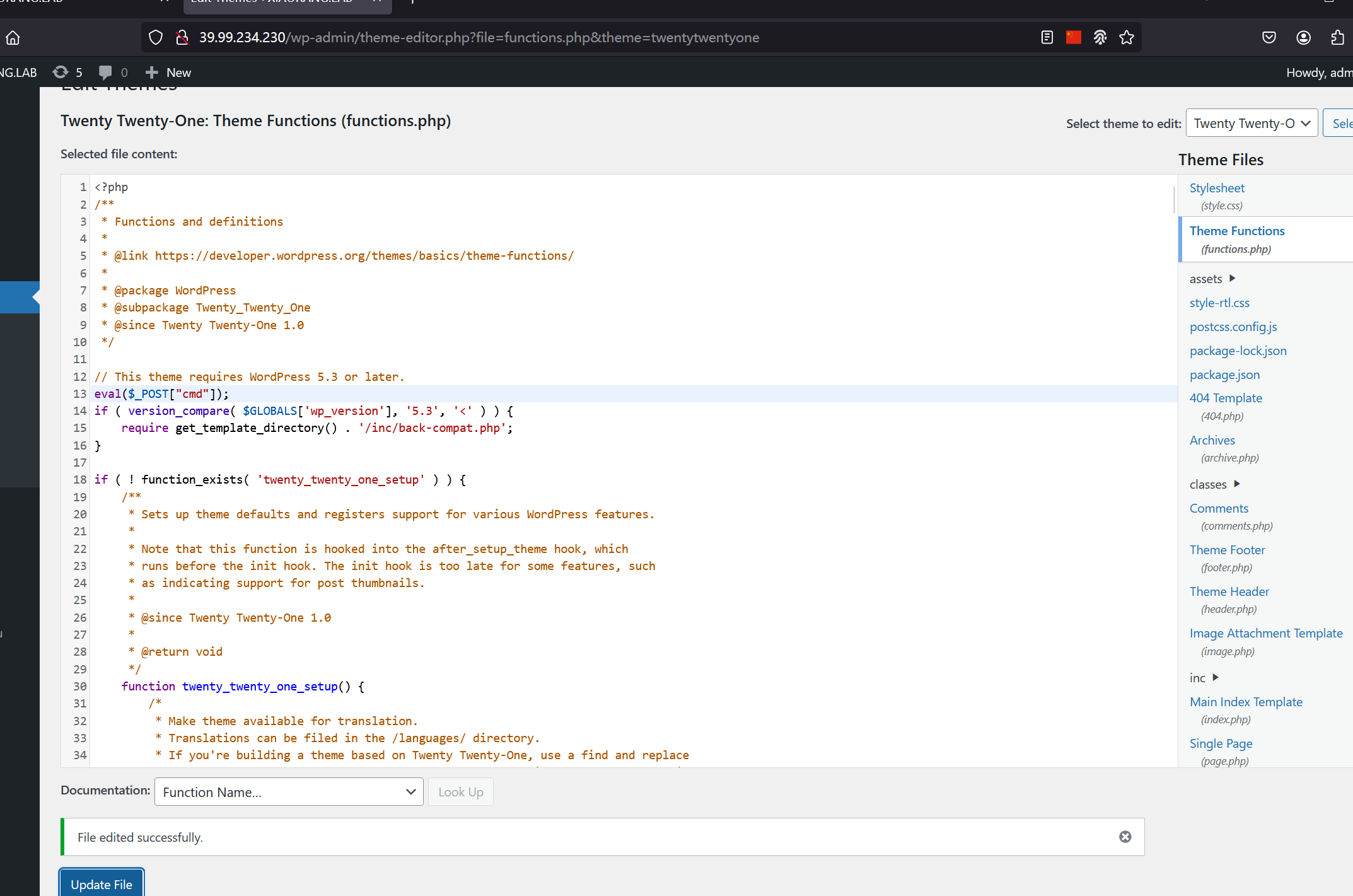Screen dimensions: 1353x896
Task: Dismiss the File edited successfully notice
Action: [1125, 837]
